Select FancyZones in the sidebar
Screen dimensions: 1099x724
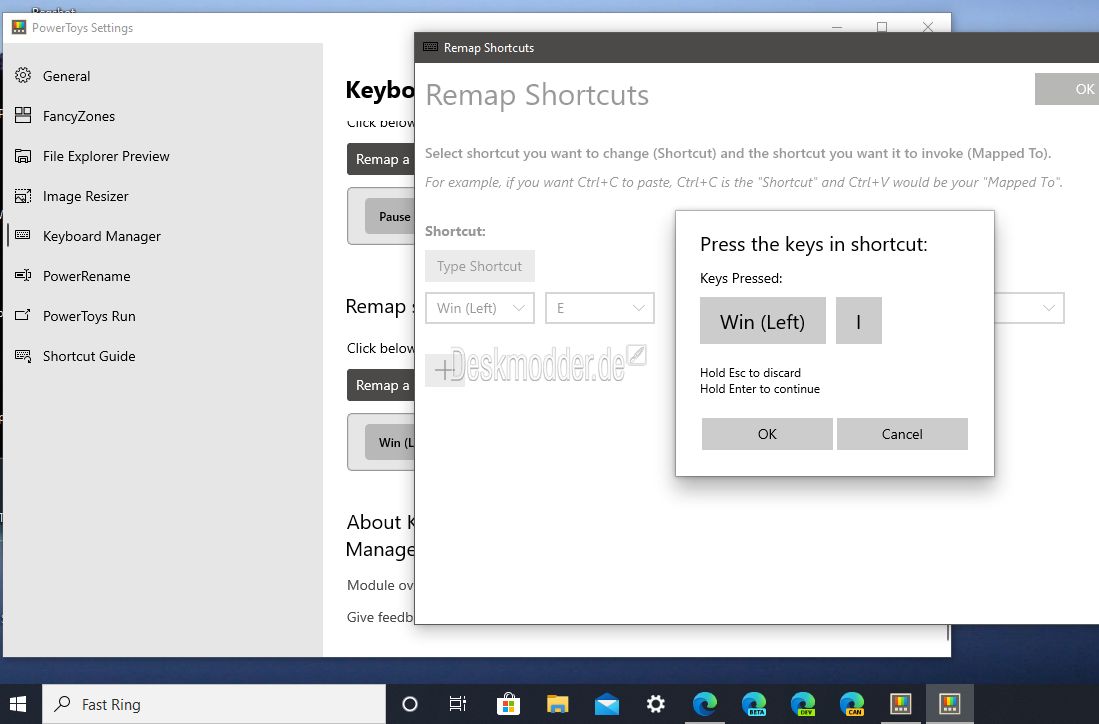coord(78,116)
